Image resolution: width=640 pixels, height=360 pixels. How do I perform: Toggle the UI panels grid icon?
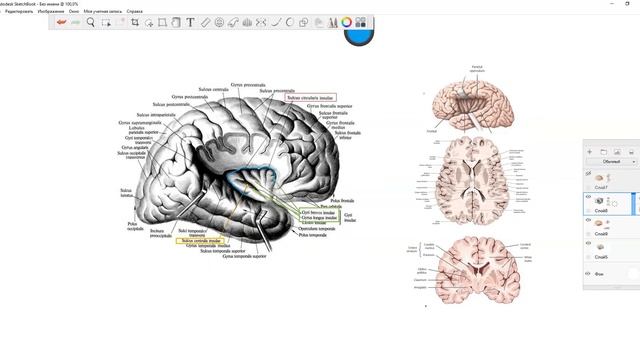pos(360,22)
